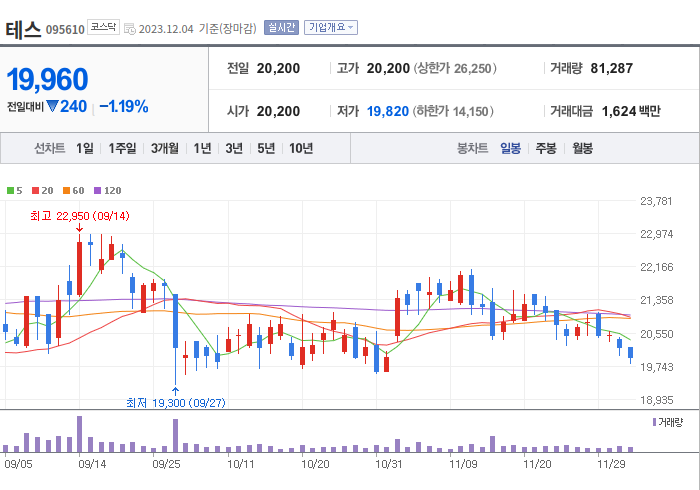Click the 하한가 14,150 lower limit text
The width and height of the screenshot is (700, 490).
[x=453, y=111]
